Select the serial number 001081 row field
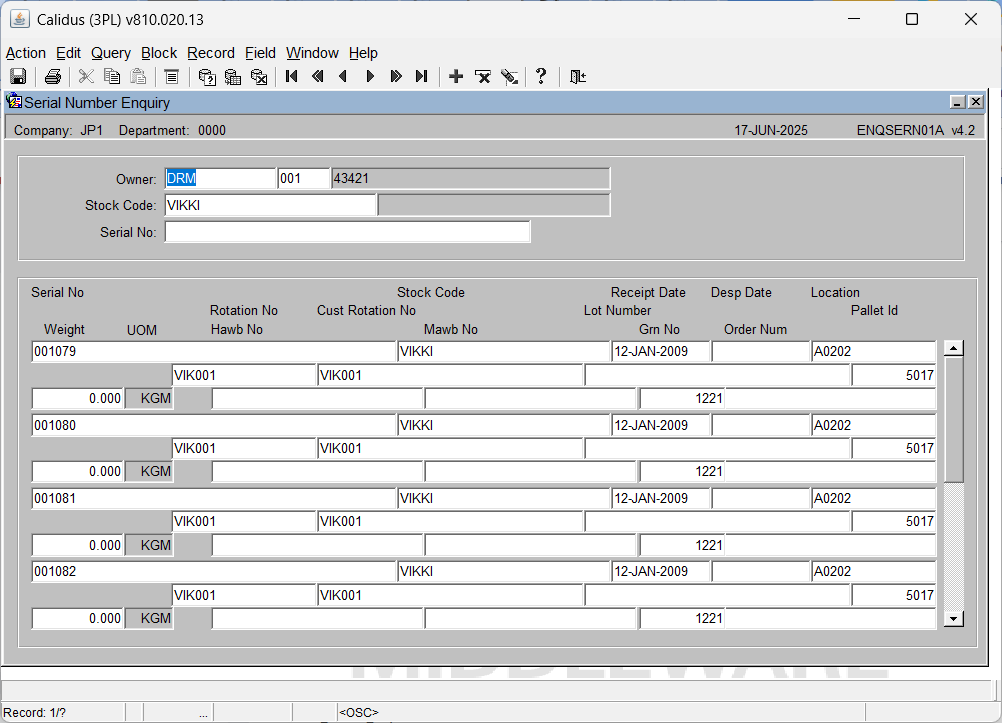 [x=214, y=498]
